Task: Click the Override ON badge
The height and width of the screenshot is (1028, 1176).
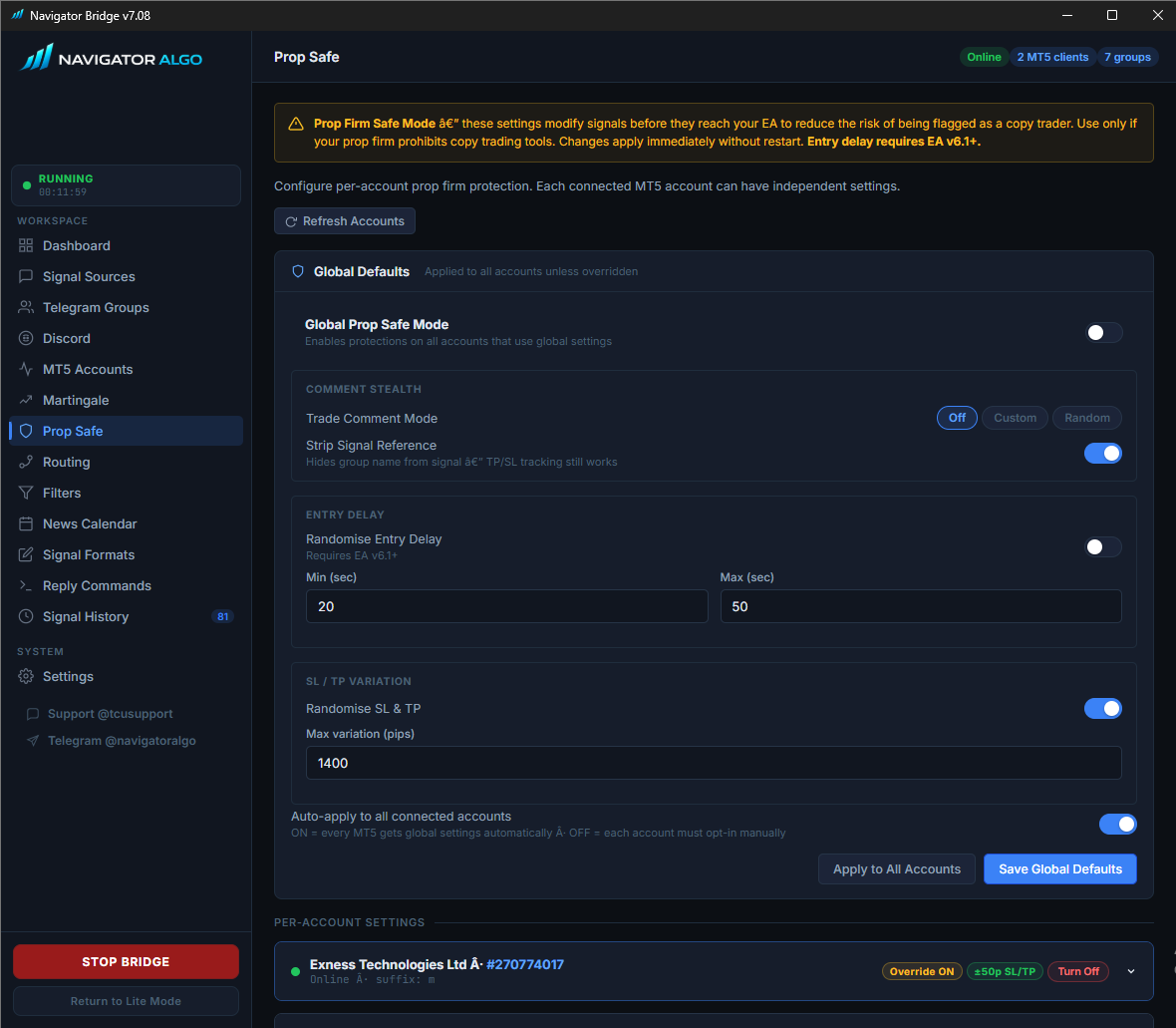Action: [922, 972]
